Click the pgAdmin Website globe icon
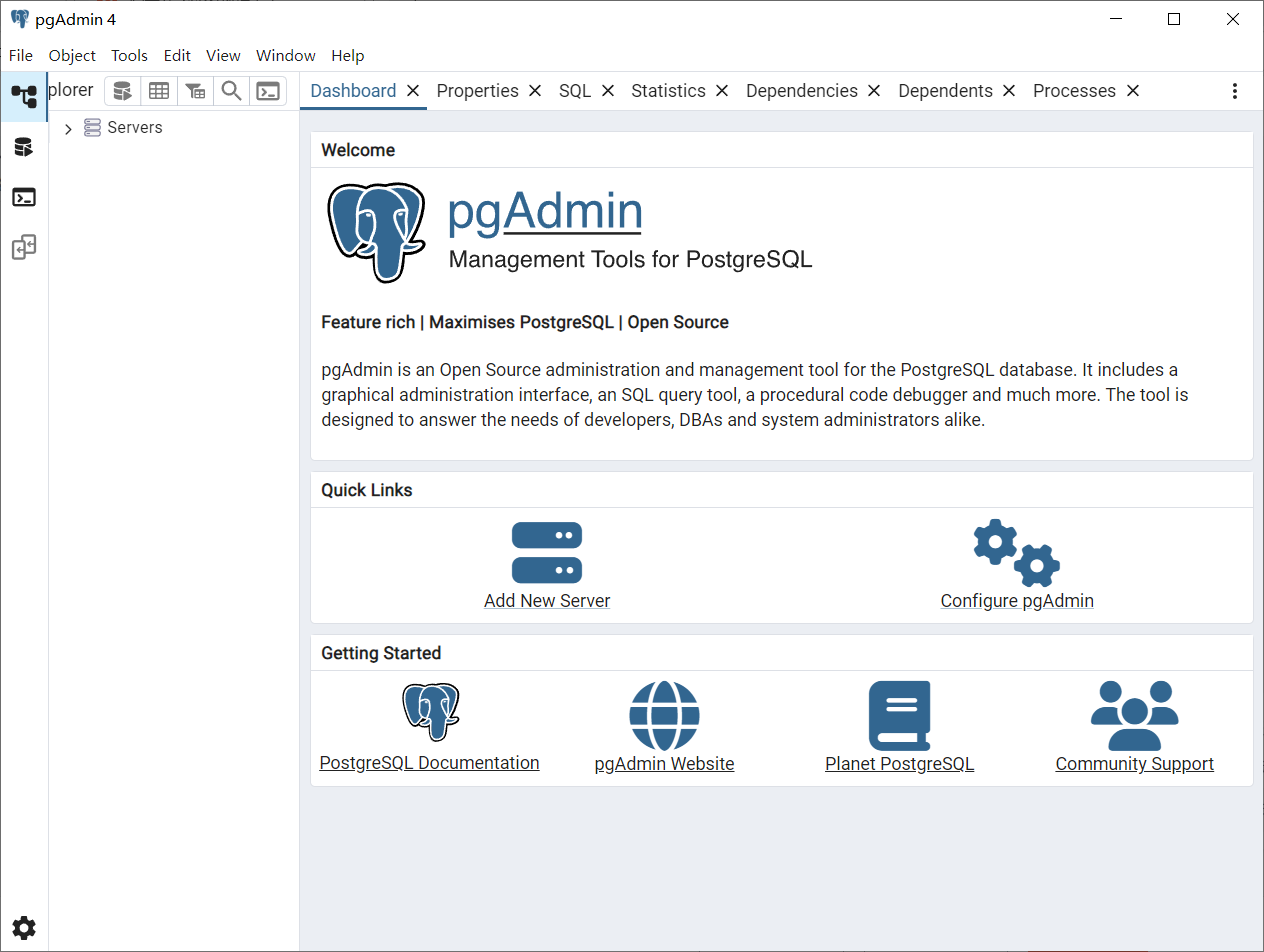This screenshot has width=1264, height=952. point(664,716)
